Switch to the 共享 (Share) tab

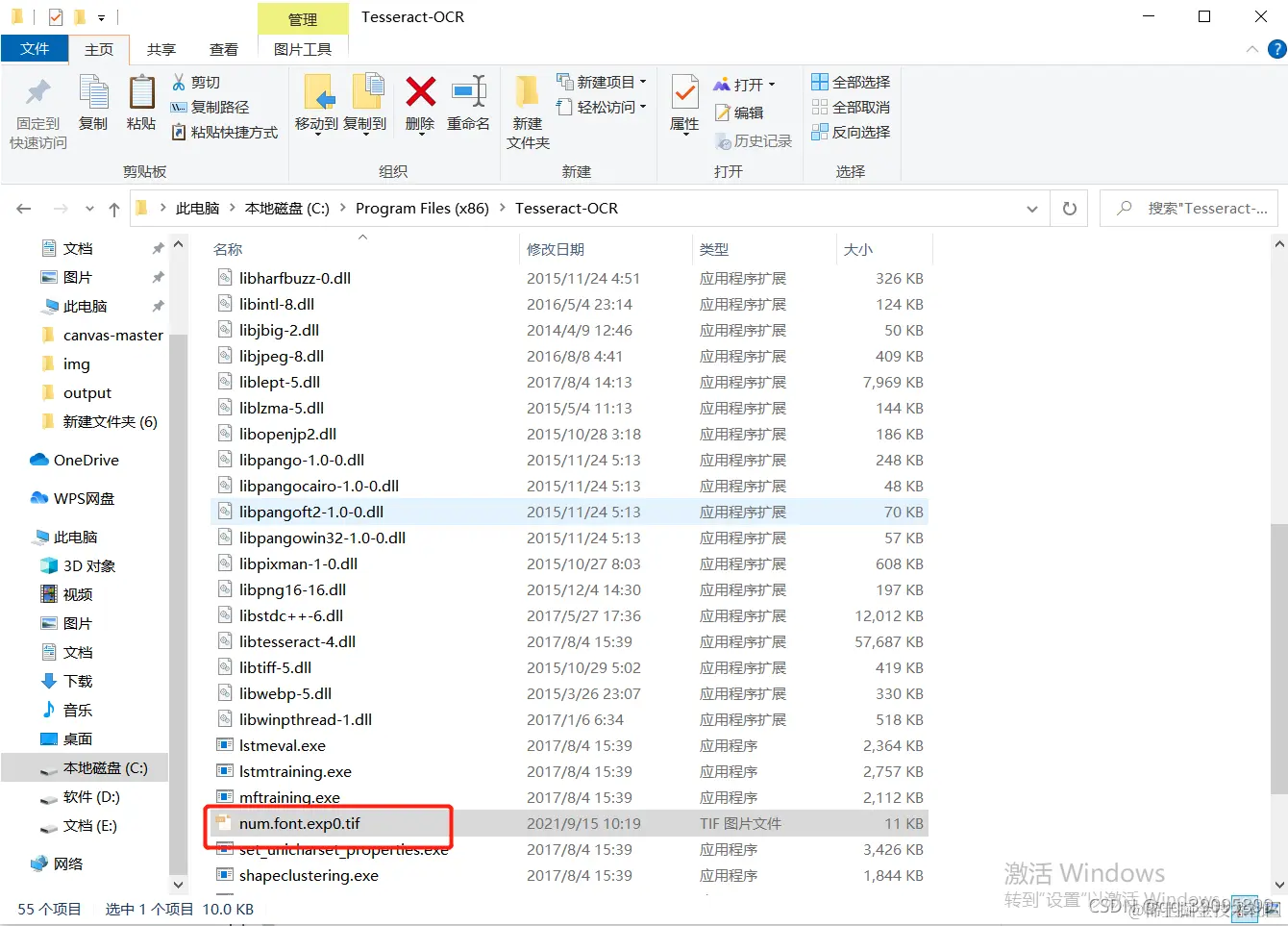161,49
